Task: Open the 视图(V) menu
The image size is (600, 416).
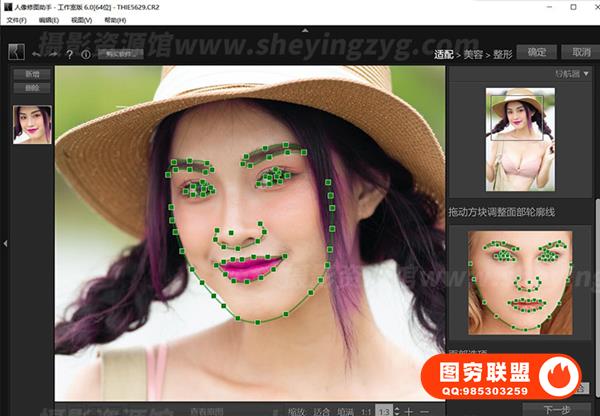Action: [83, 20]
